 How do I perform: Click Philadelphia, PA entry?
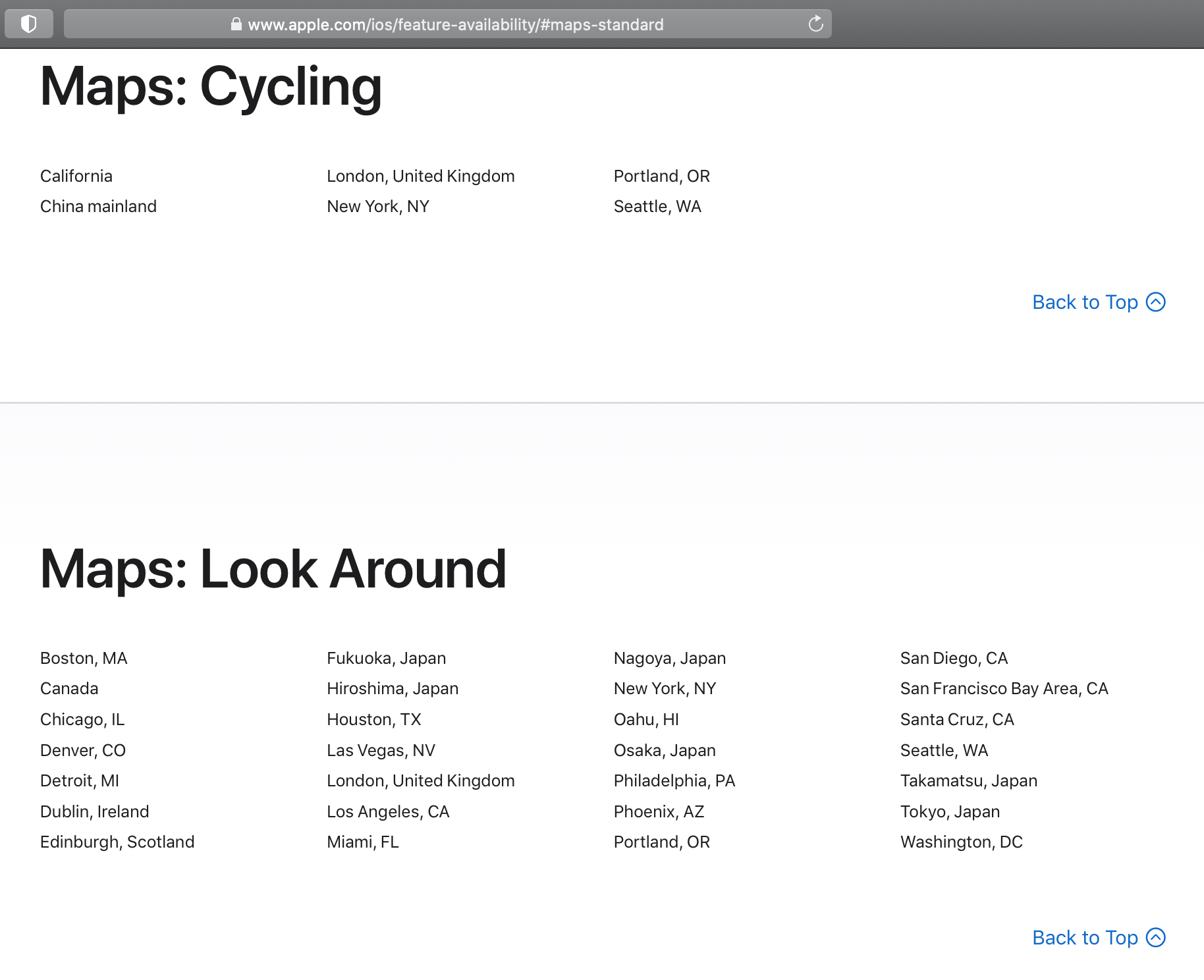point(674,781)
